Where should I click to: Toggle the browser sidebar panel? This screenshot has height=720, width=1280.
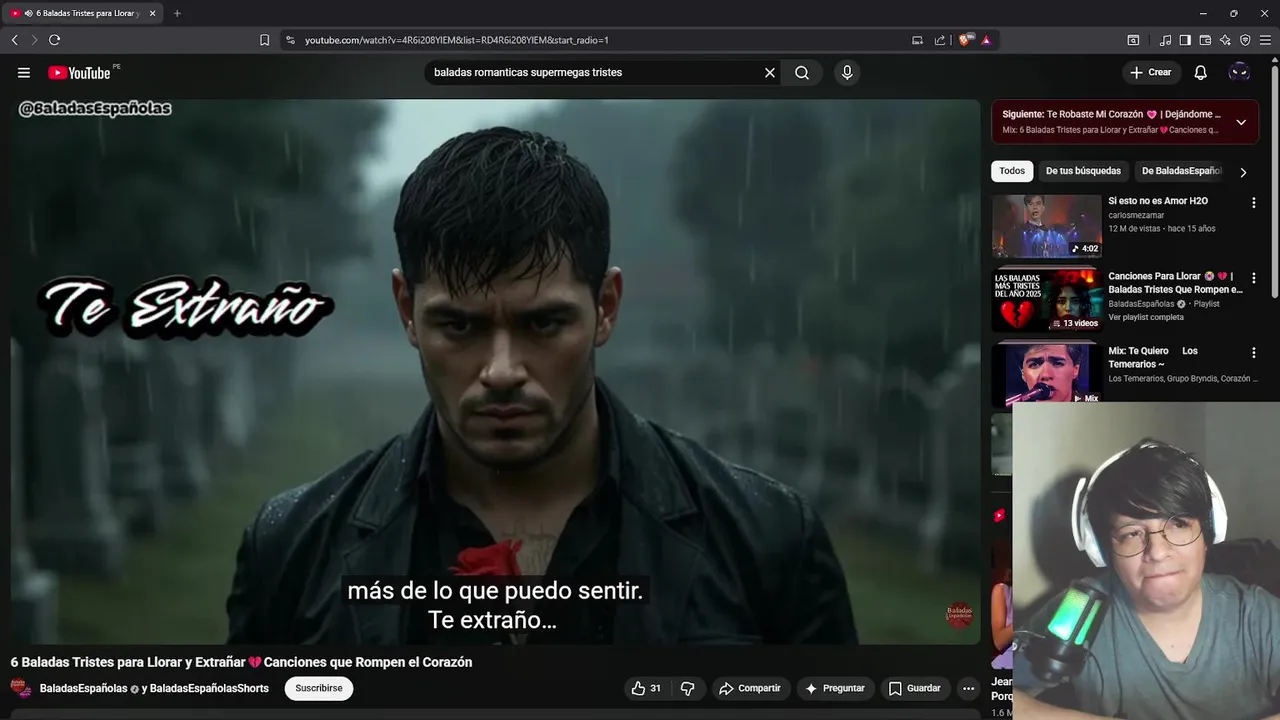tap(1185, 40)
